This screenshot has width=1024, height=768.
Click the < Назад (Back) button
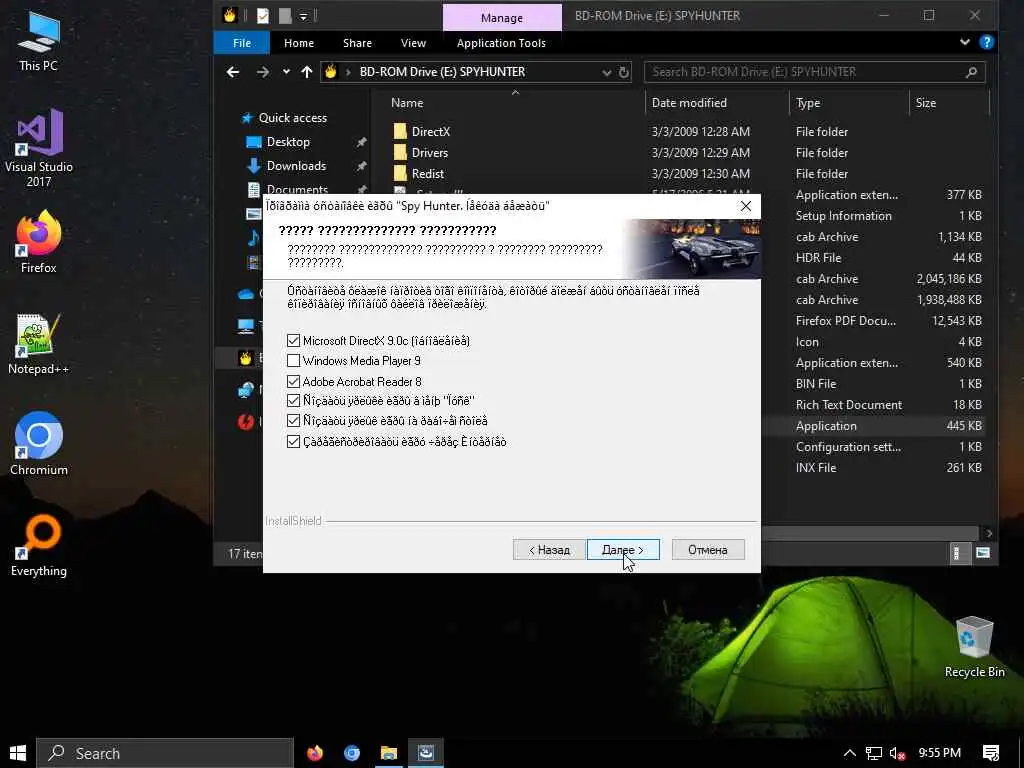point(549,550)
